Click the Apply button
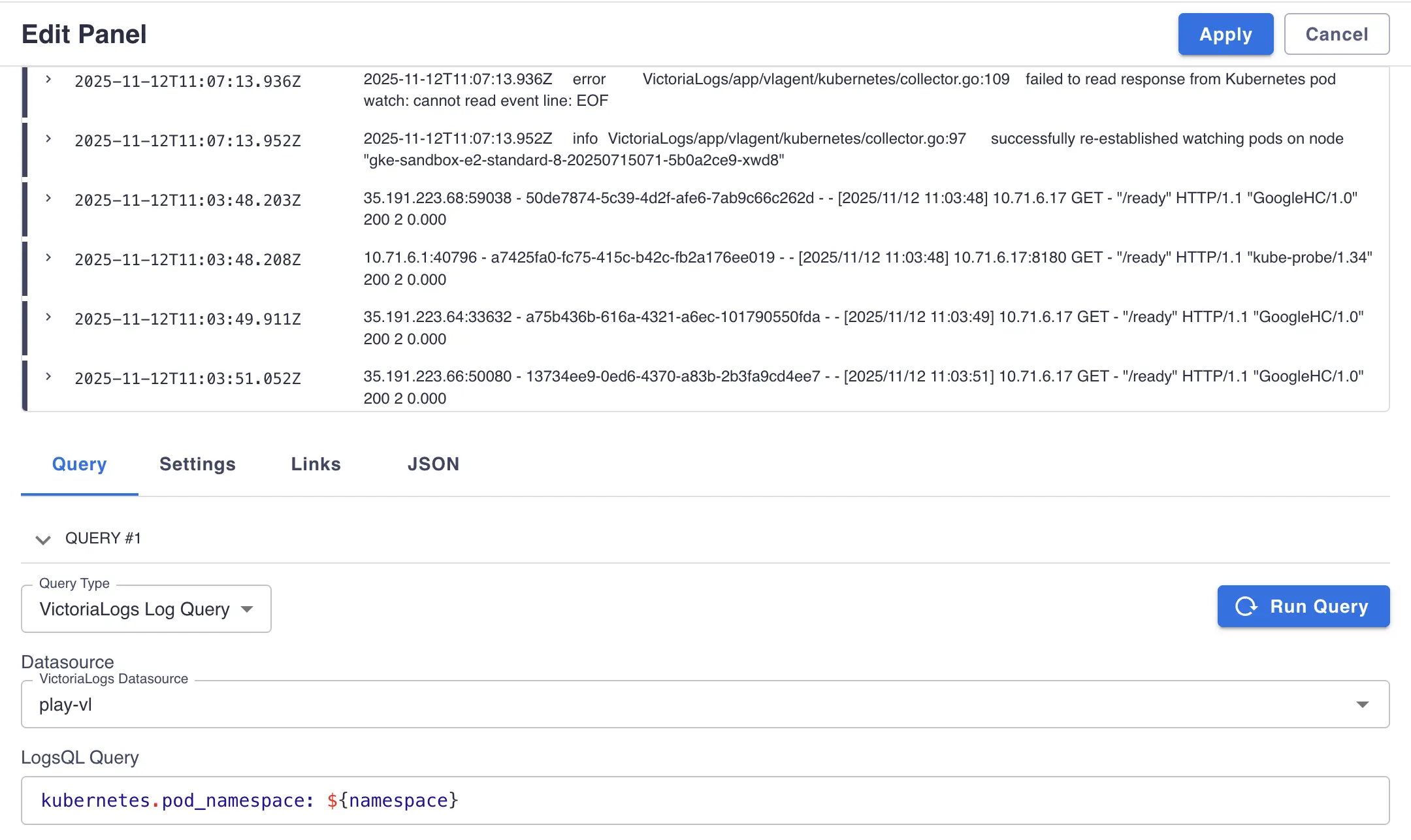The height and width of the screenshot is (840, 1411). (1225, 34)
